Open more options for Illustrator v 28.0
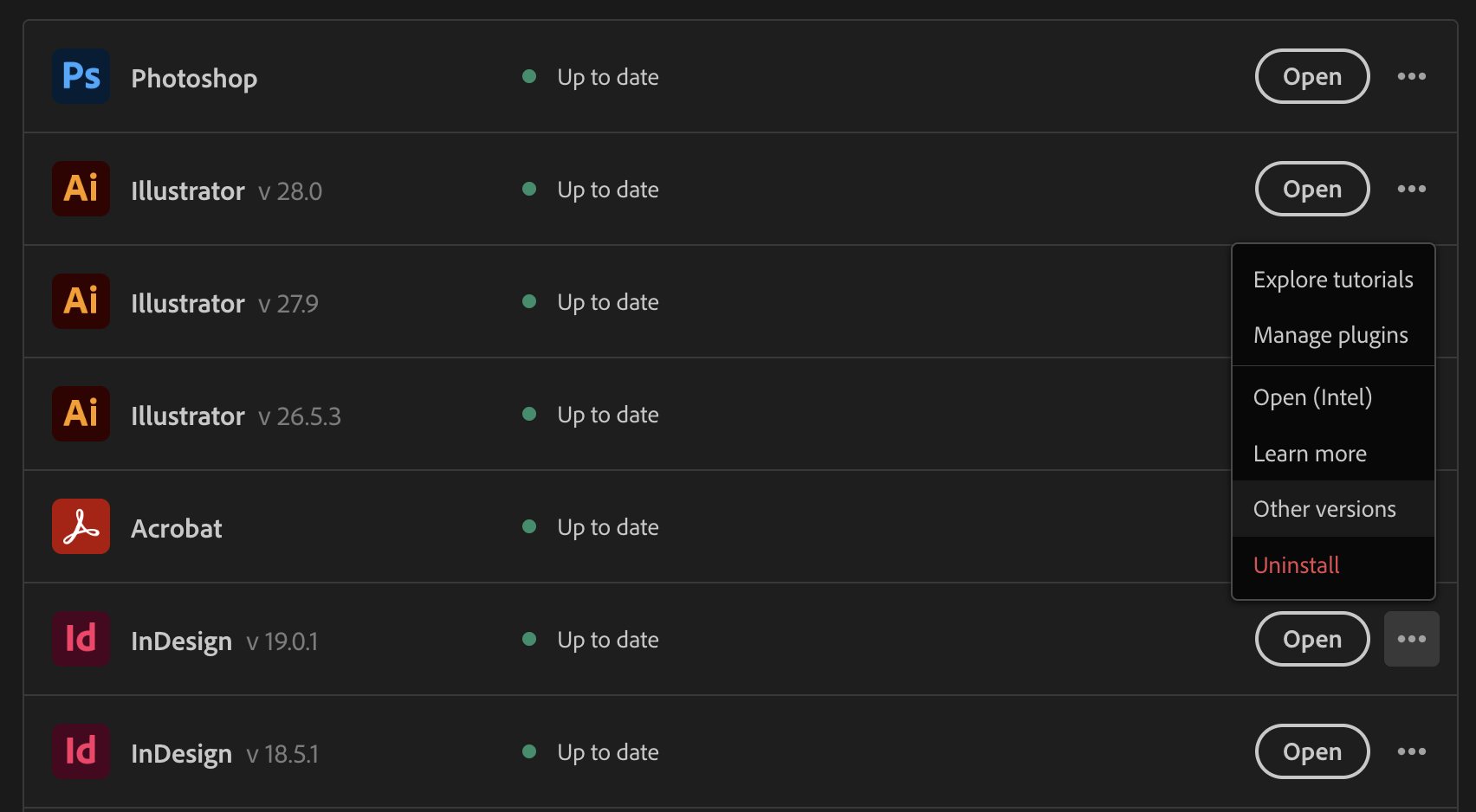The width and height of the screenshot is (1476, 812). click(x=1411, y=189)
